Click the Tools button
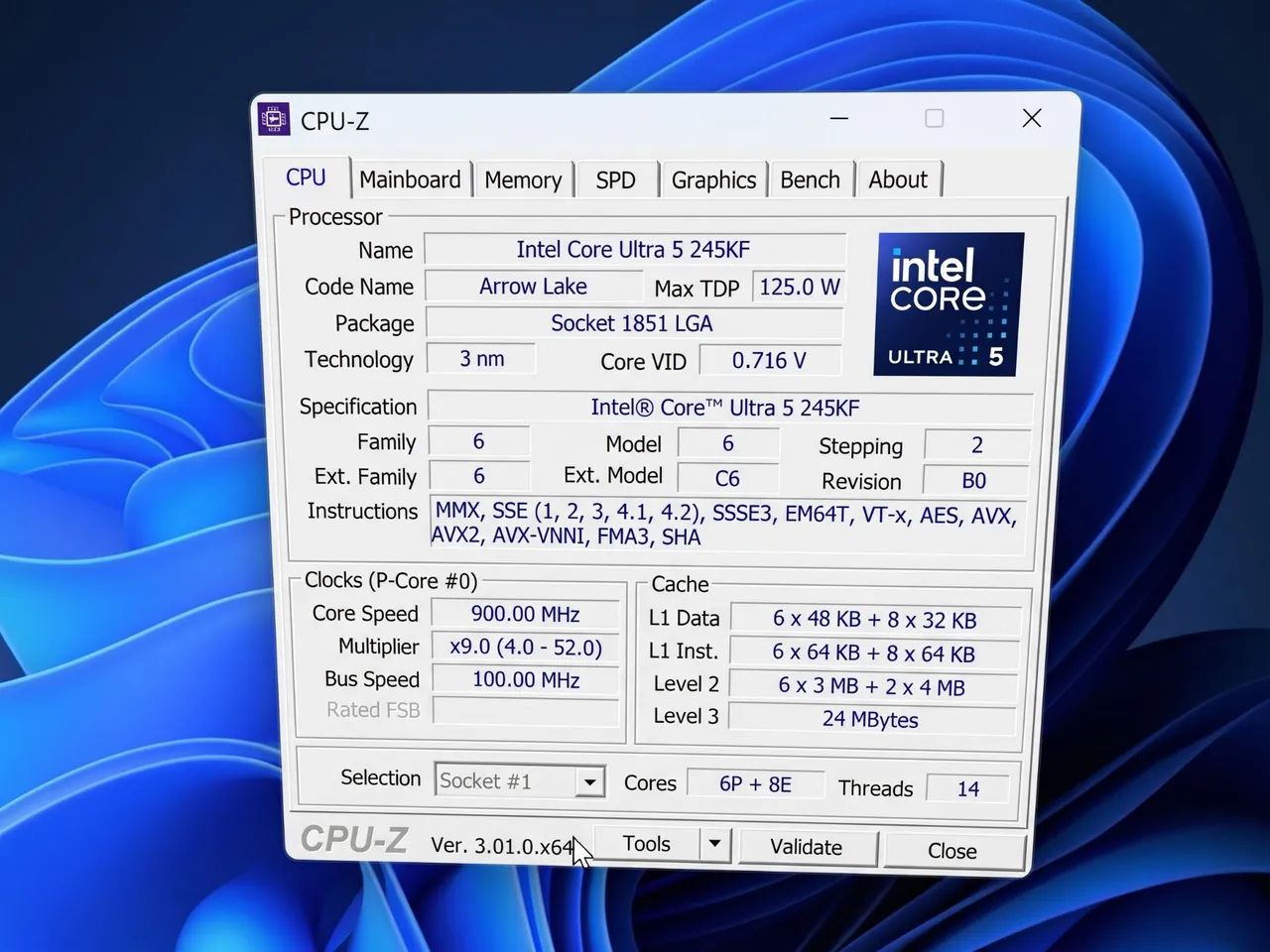Image resolution: width=1270 pixels, height=952 pixels. pos(647,844)
